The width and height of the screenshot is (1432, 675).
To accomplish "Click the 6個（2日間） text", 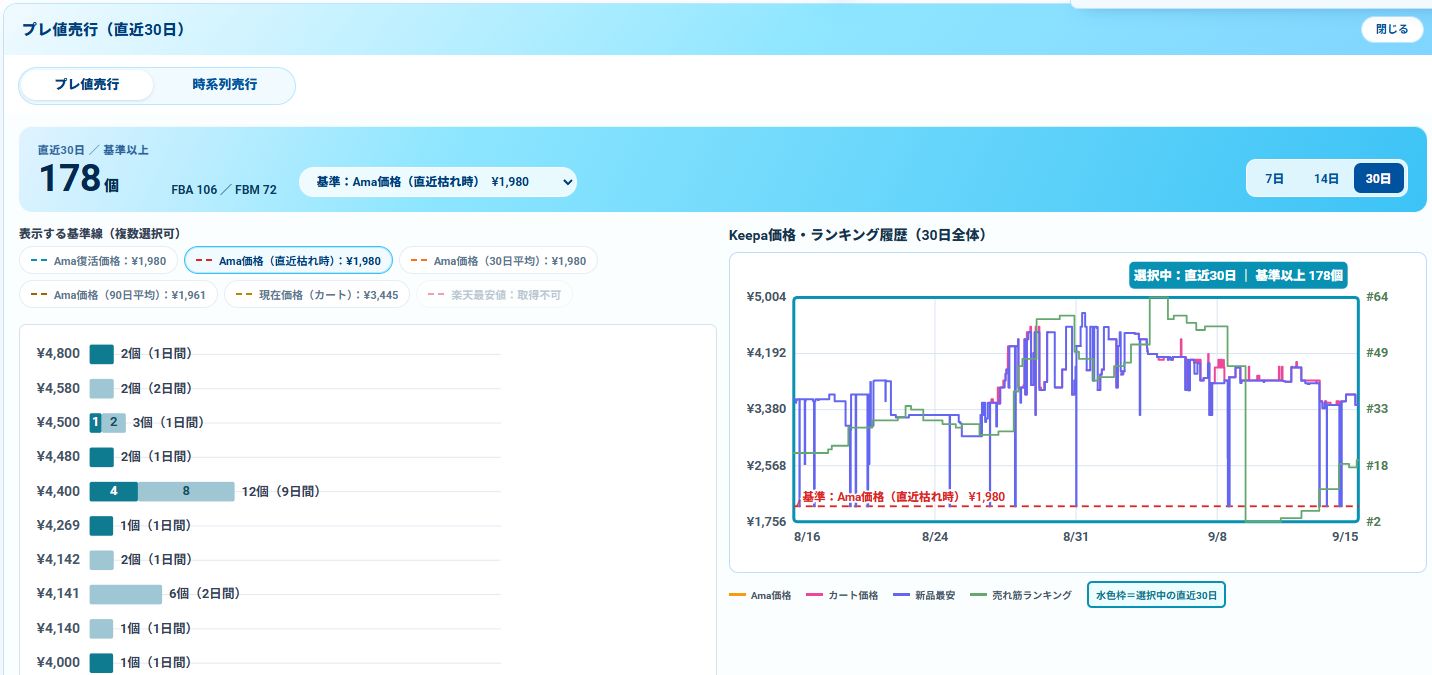I will click(x=204, y=594).
